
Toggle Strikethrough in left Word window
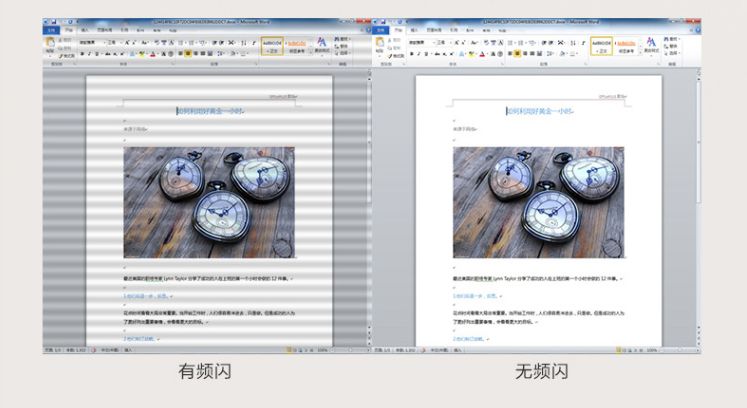tap(108, 54)
